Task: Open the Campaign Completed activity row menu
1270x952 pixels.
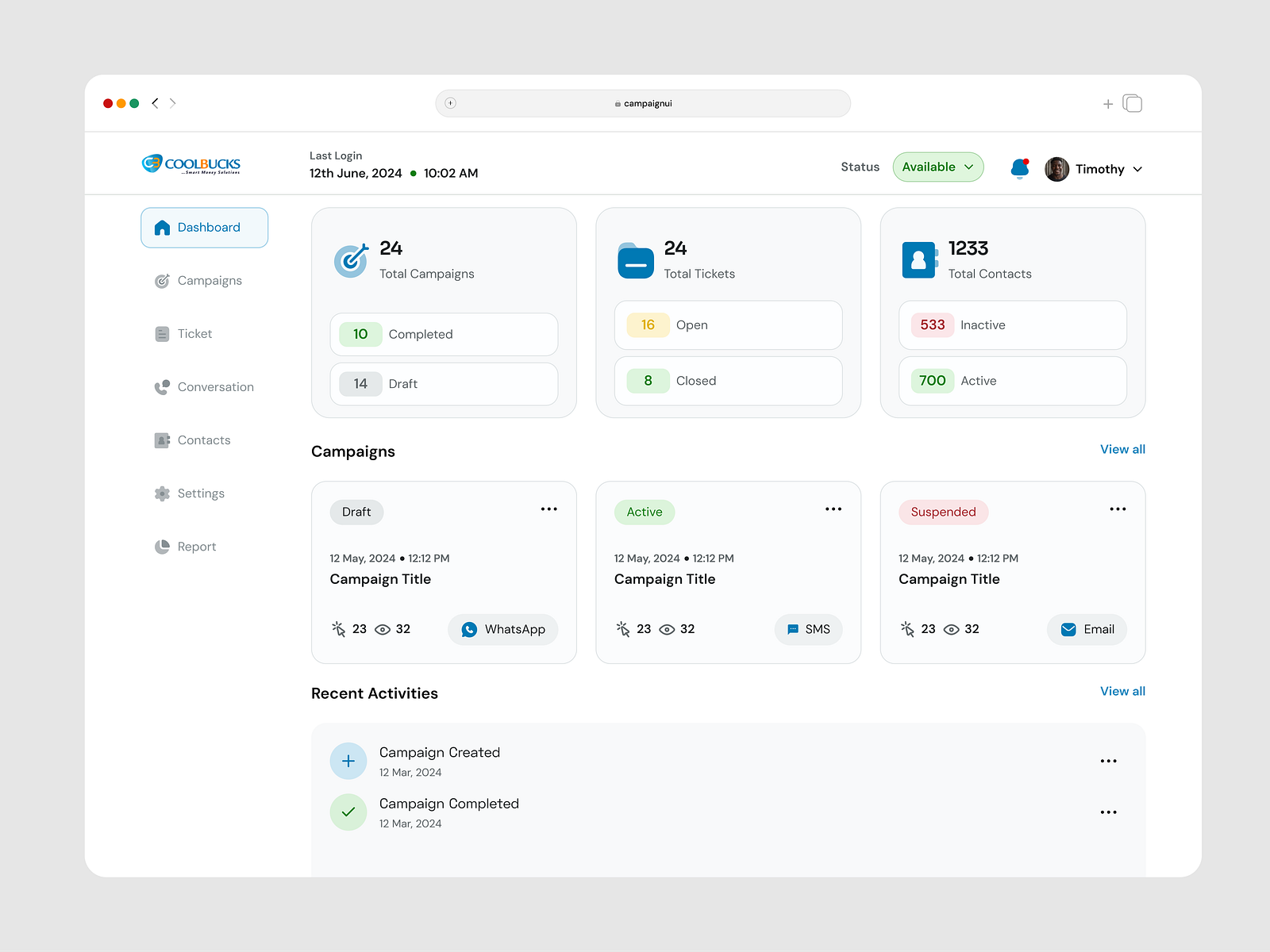Action: point(1109,812)
